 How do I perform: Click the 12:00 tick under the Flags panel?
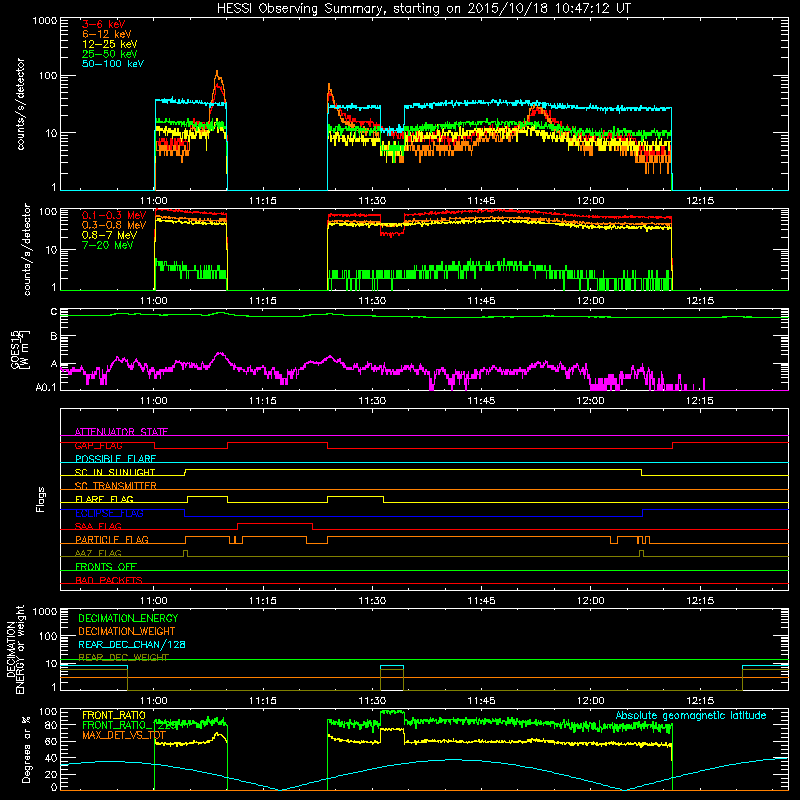(x=590, y=601)
